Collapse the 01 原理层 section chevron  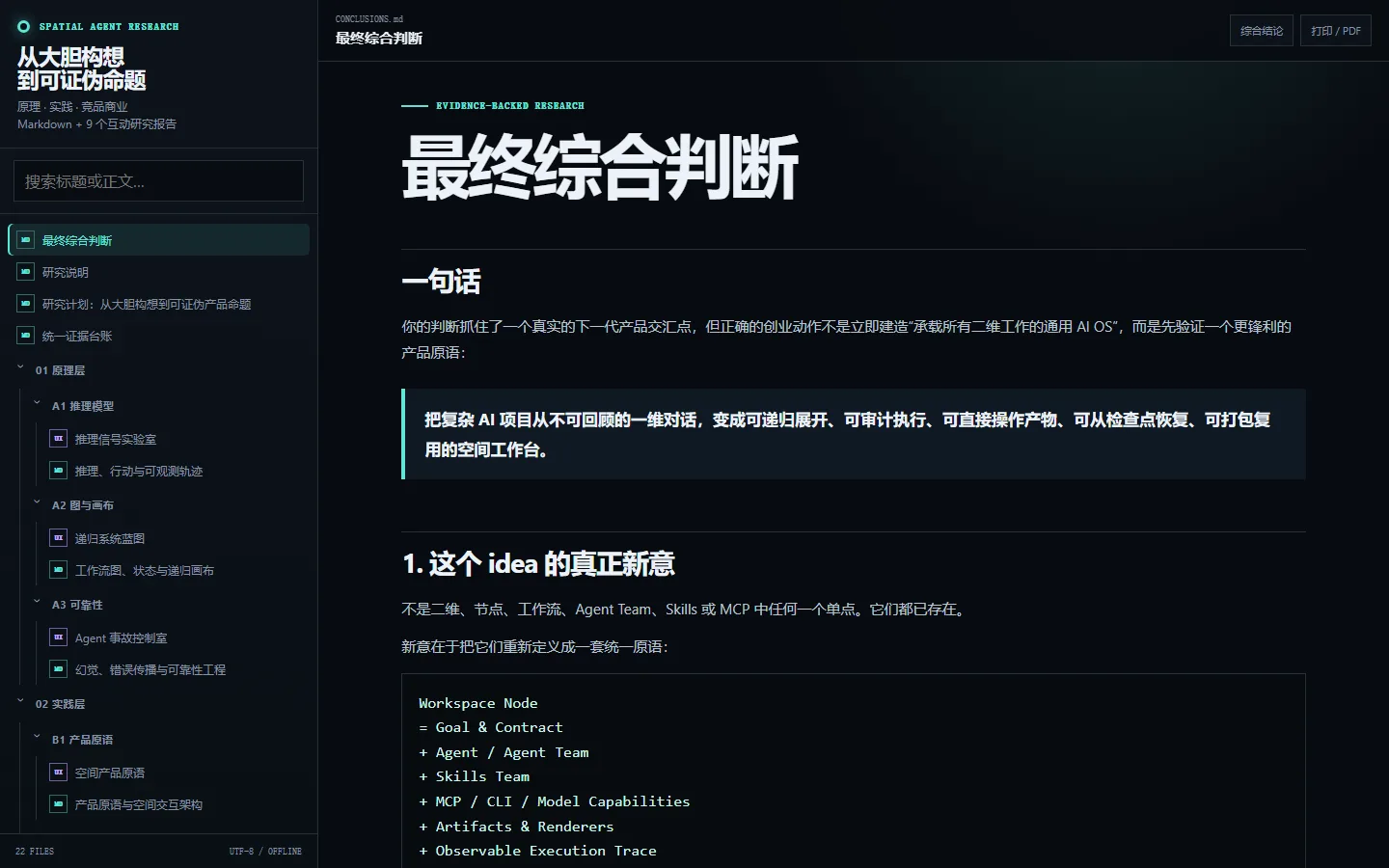click(21, 368)
